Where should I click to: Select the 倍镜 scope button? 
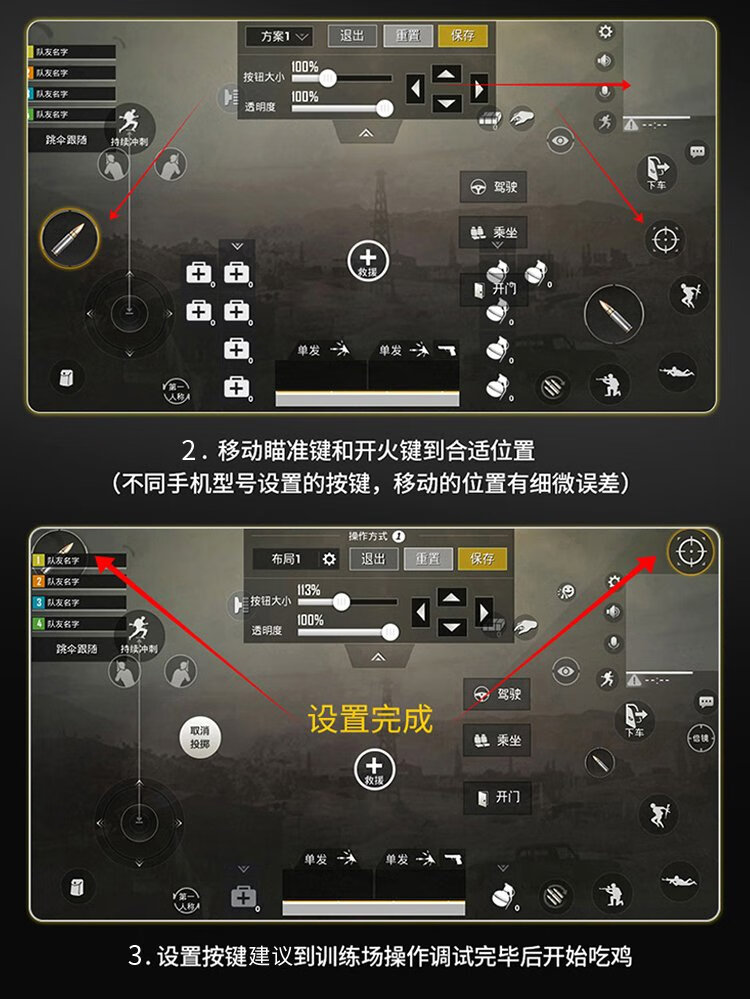click(x=701, y=738)
